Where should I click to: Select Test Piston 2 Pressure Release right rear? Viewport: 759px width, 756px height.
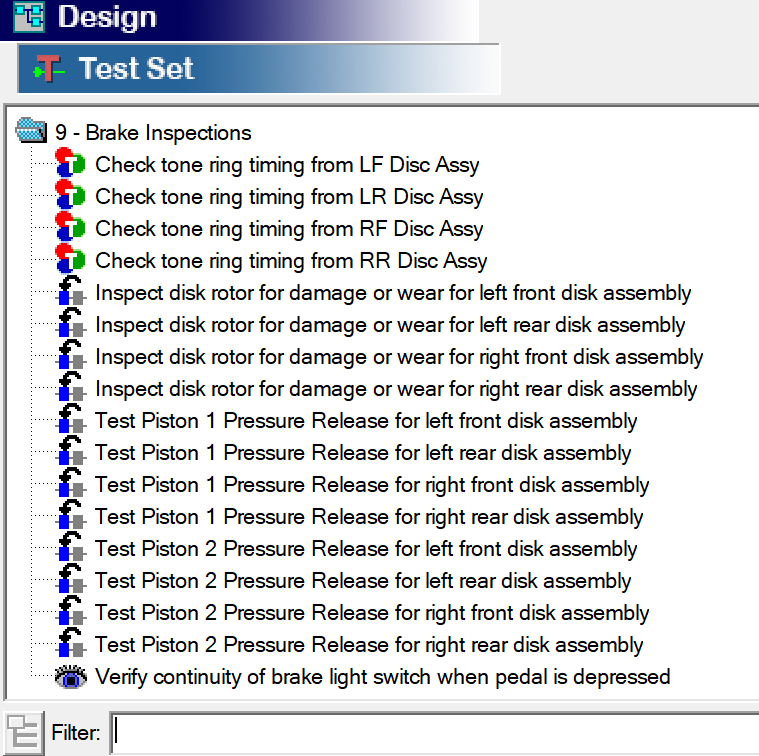pyautogui.click(x=369, y=645)
